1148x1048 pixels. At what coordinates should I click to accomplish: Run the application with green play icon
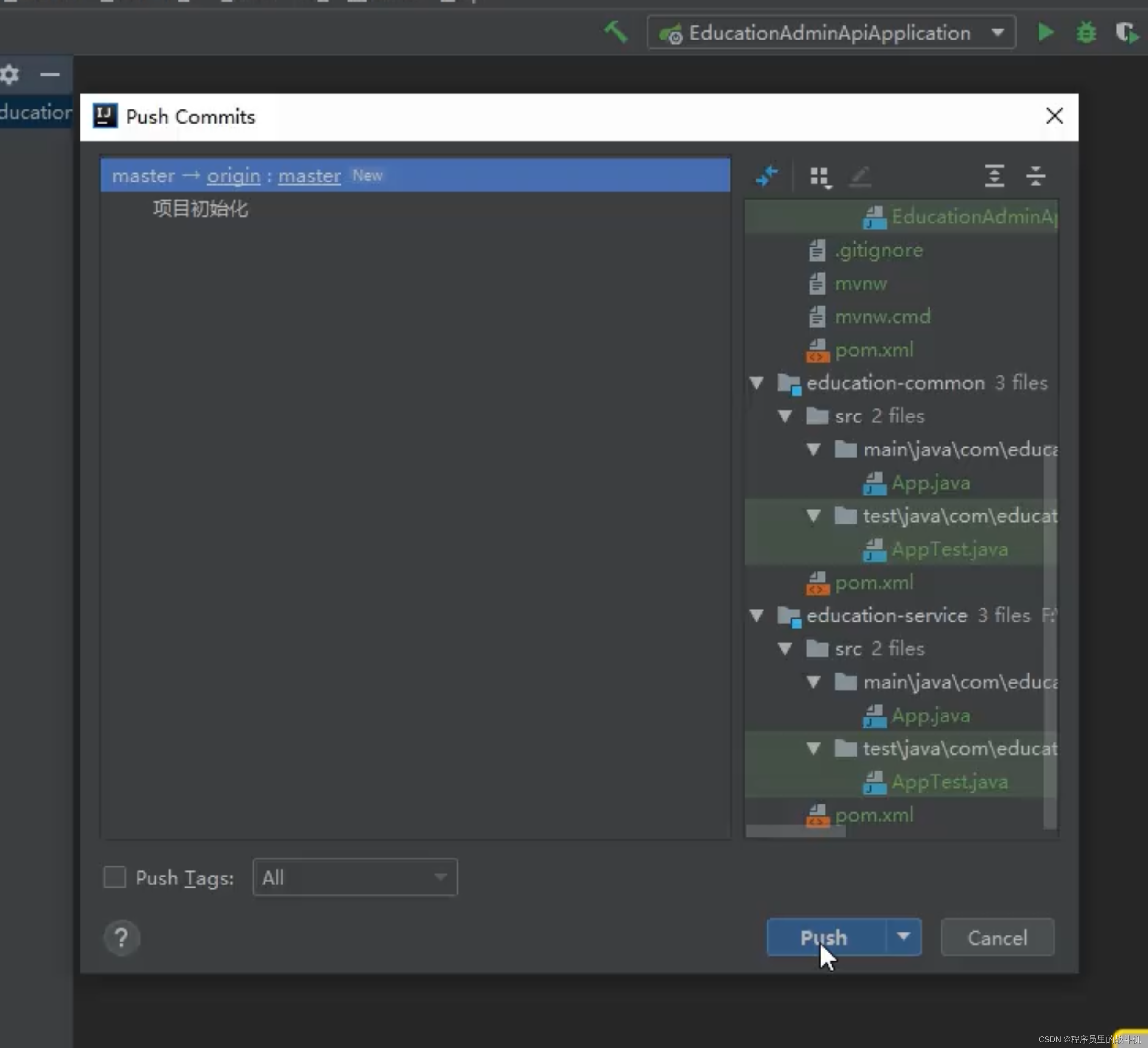coord(1045,33)
